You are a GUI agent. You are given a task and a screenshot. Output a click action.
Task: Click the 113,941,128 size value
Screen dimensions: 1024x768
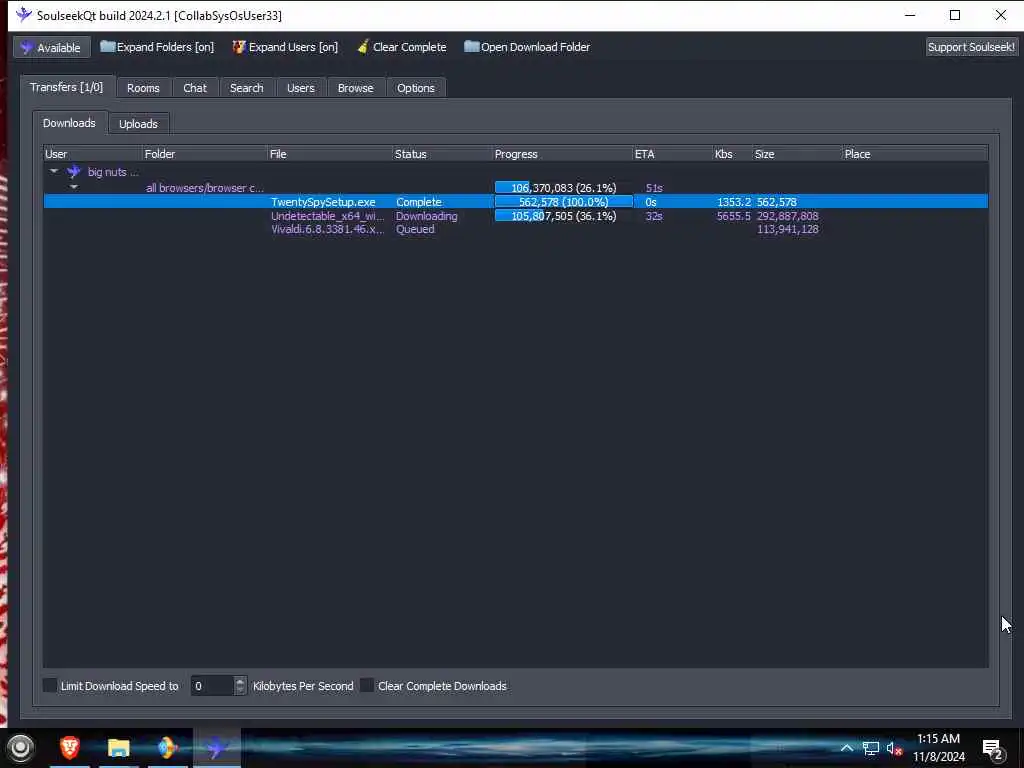[787, 229]
